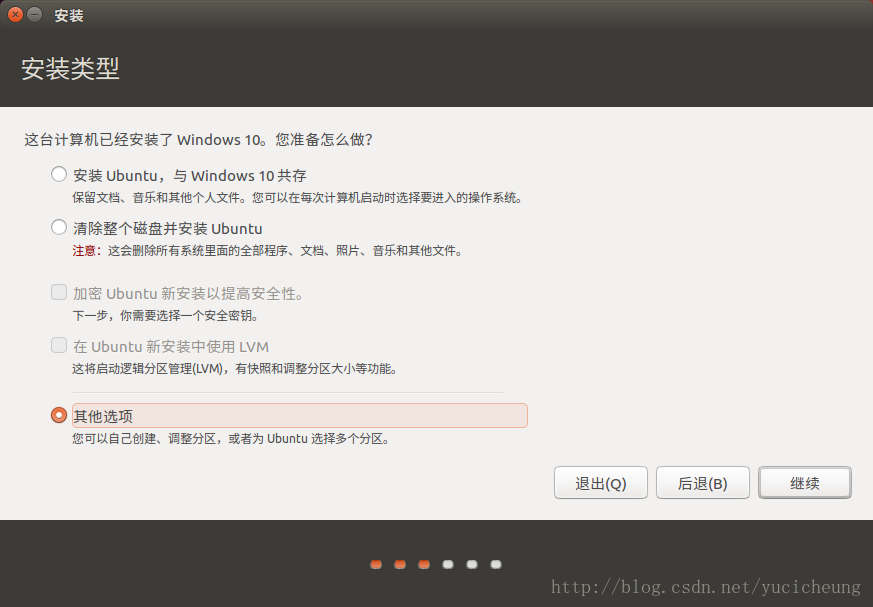Close the installer window
Screen dimensions: 873x607
pos(16,14)
